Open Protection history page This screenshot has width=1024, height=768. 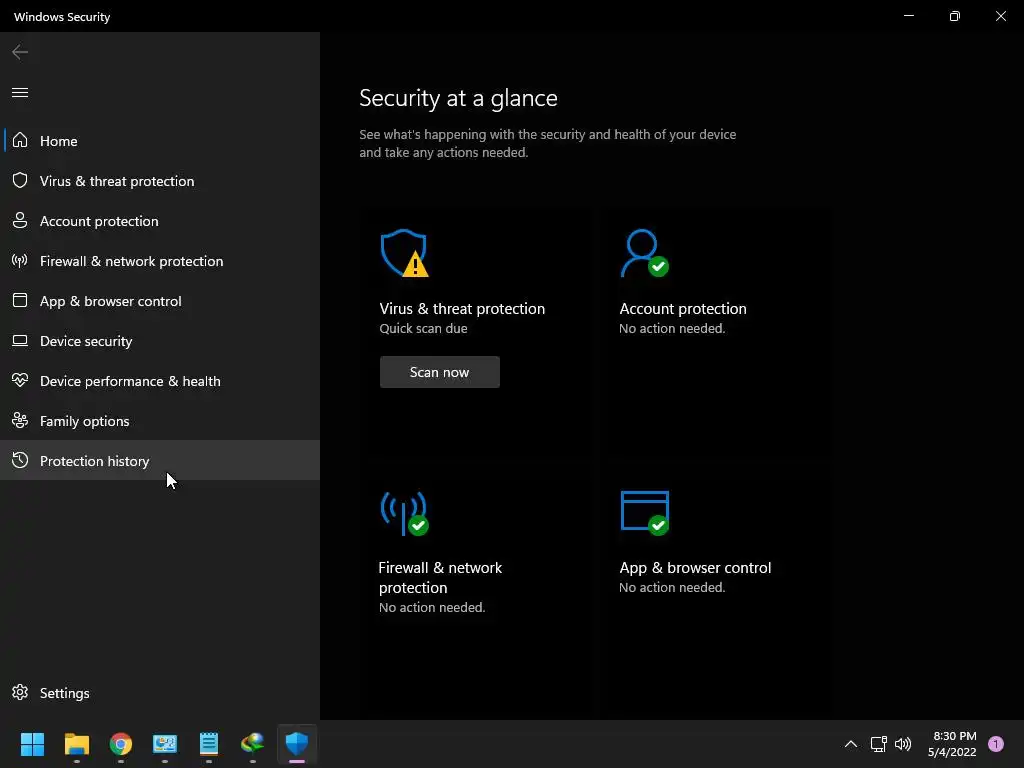[x=160, y=460]
